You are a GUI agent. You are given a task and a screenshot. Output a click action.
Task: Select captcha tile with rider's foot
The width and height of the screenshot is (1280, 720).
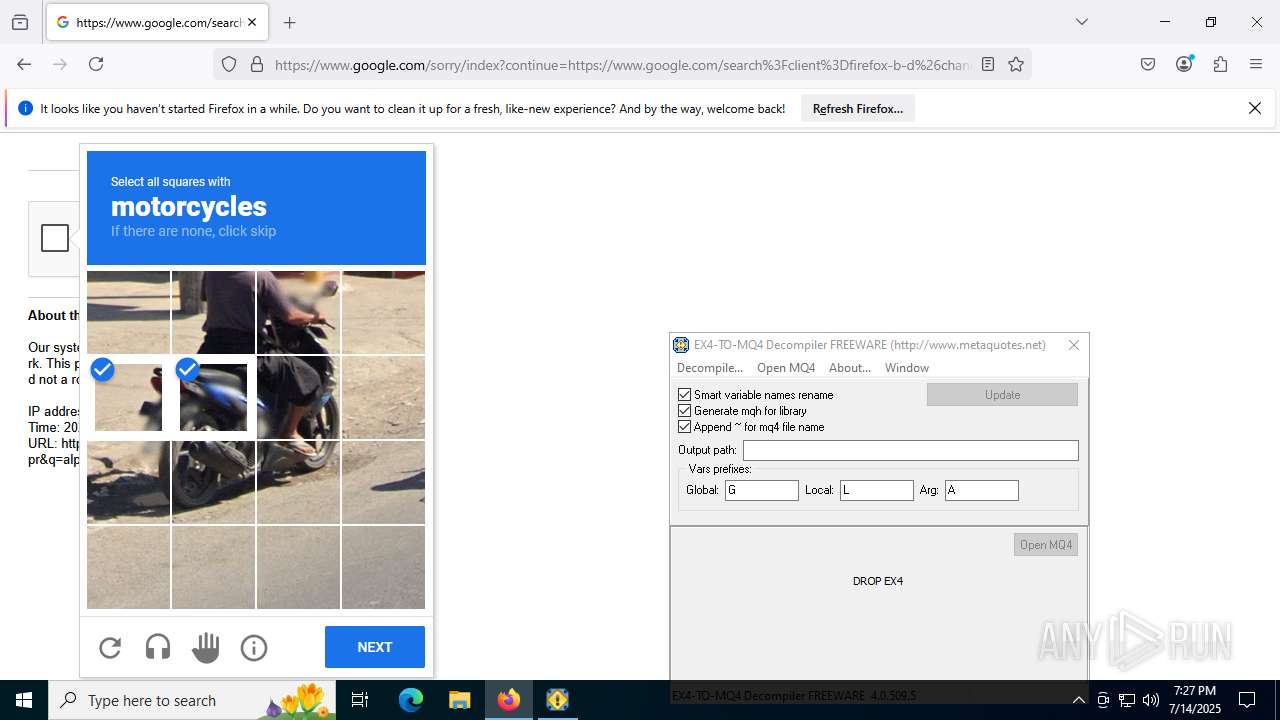[x=298, y=483]
